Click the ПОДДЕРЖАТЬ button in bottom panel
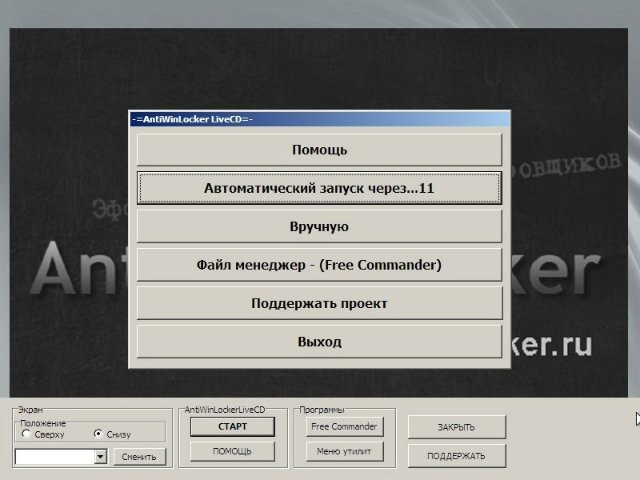 coord(456,456)
